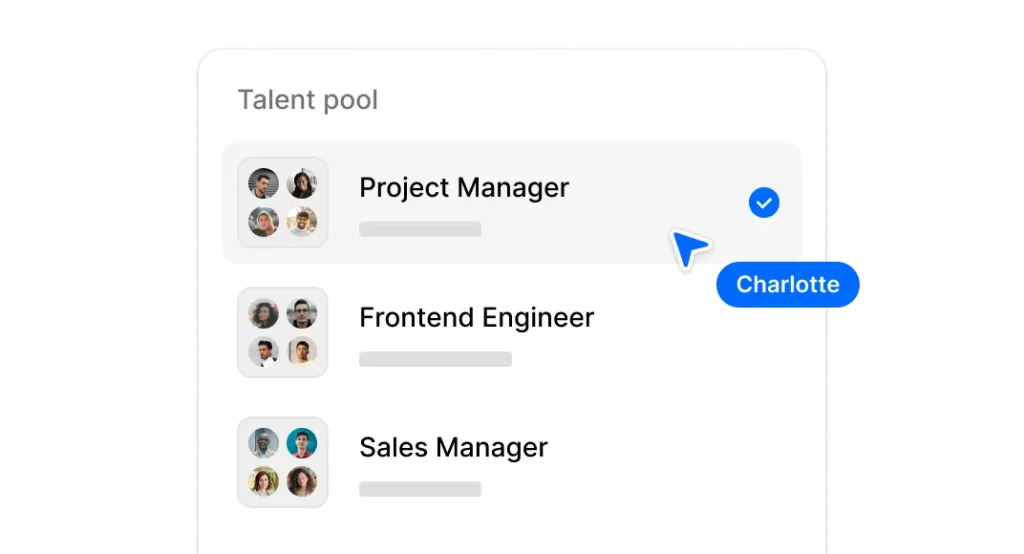The height and width of the screenshot is (554, 1024).
Task: Click the gray subtitle bar under Project Manager
Action: pyautogui.click(x=420, y=229)
